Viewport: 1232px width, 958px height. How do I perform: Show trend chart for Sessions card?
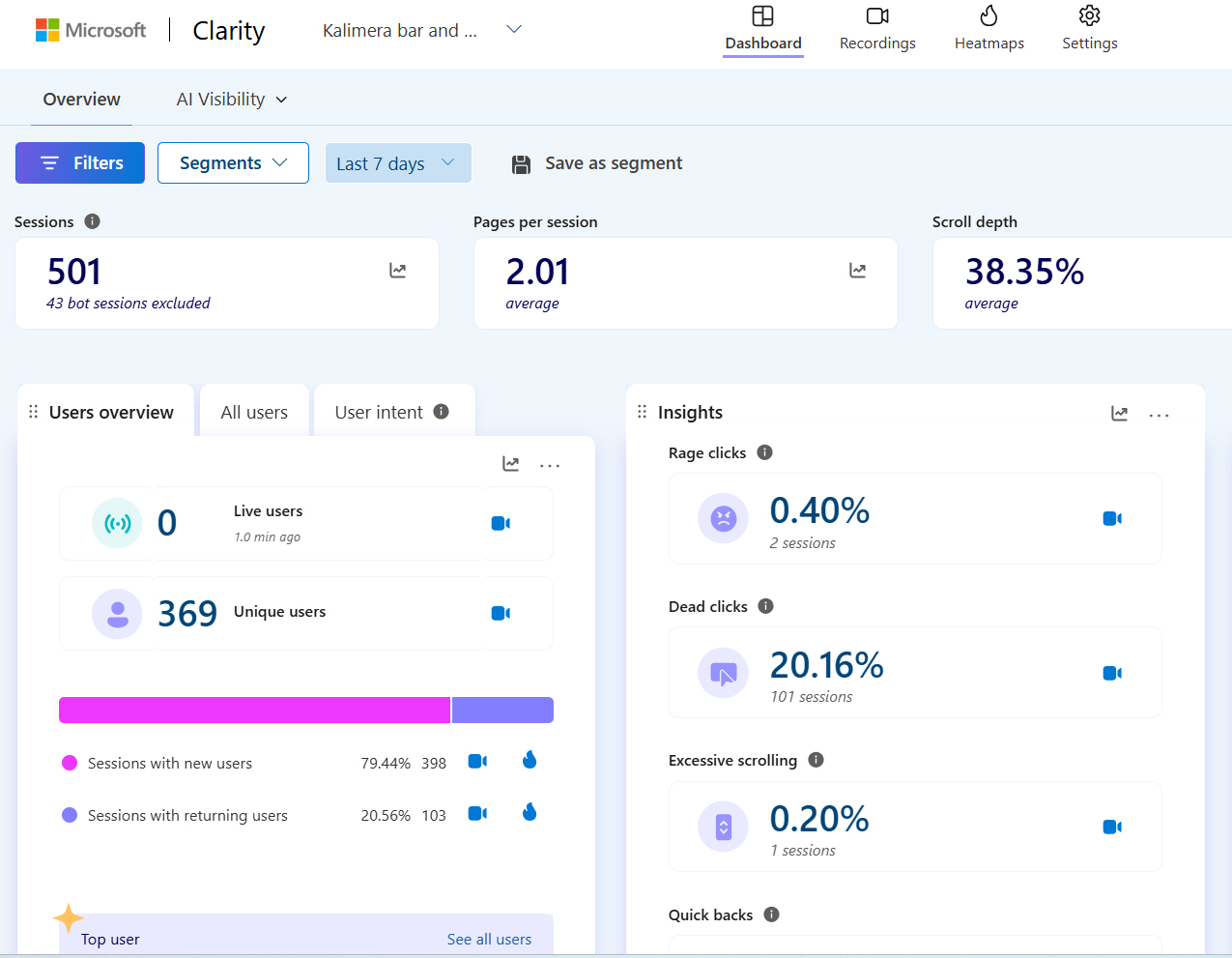pos(398,271)
